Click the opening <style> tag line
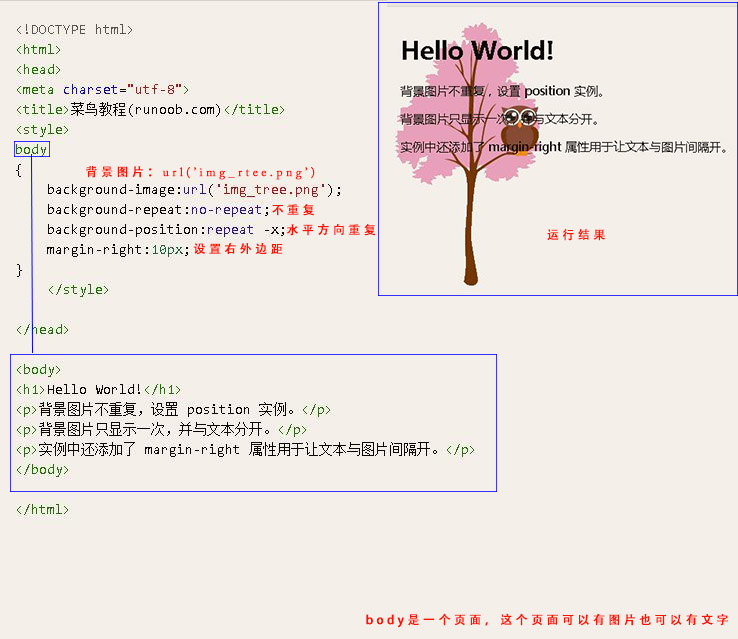Image resolution: width=738 pixels, height=639 pixels. [x=42, y=129]
